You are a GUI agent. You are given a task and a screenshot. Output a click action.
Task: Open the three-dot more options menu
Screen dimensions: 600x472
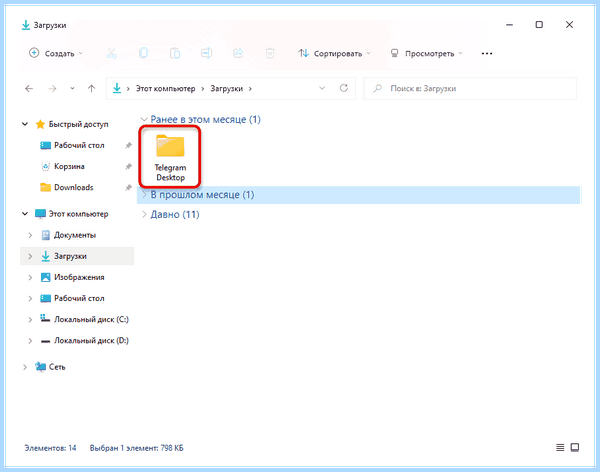pyautogui.click(x=487, y=53)
